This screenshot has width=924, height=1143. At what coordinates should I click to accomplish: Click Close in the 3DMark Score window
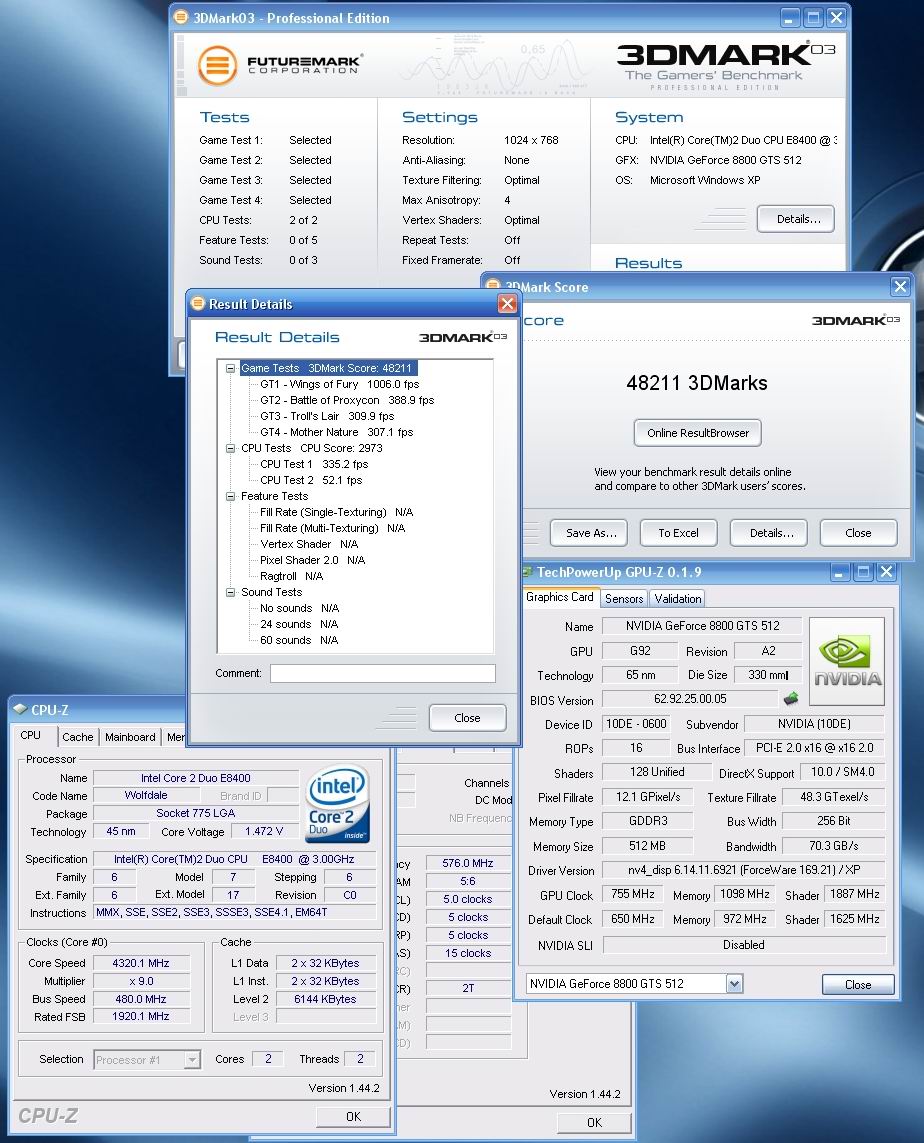858,533
